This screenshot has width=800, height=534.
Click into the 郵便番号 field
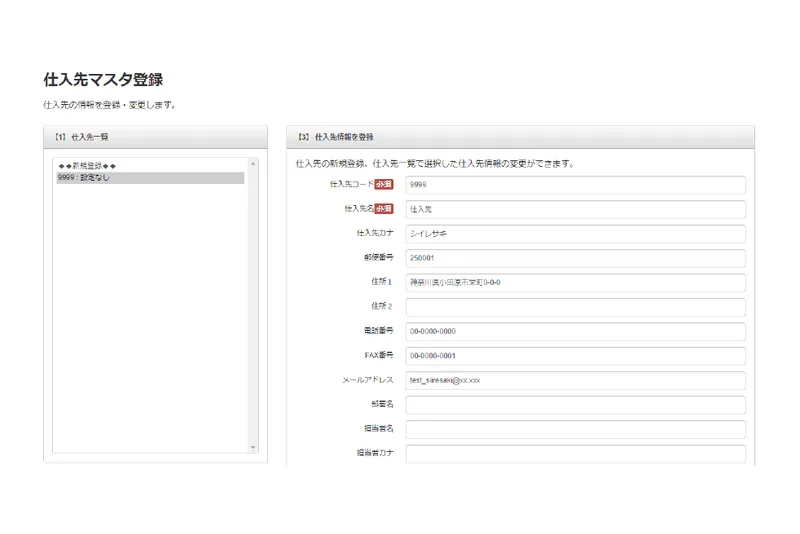pos(576,258)
